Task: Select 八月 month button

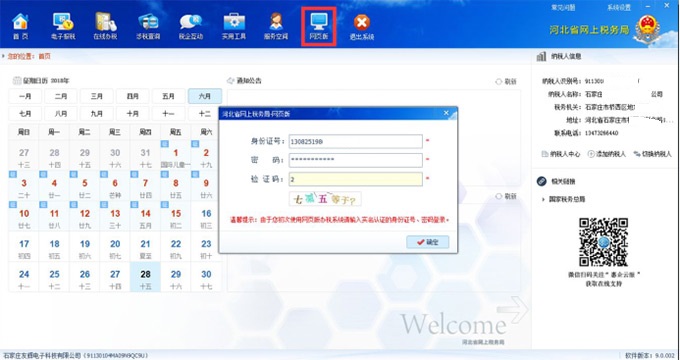Action: click(61, 114)
